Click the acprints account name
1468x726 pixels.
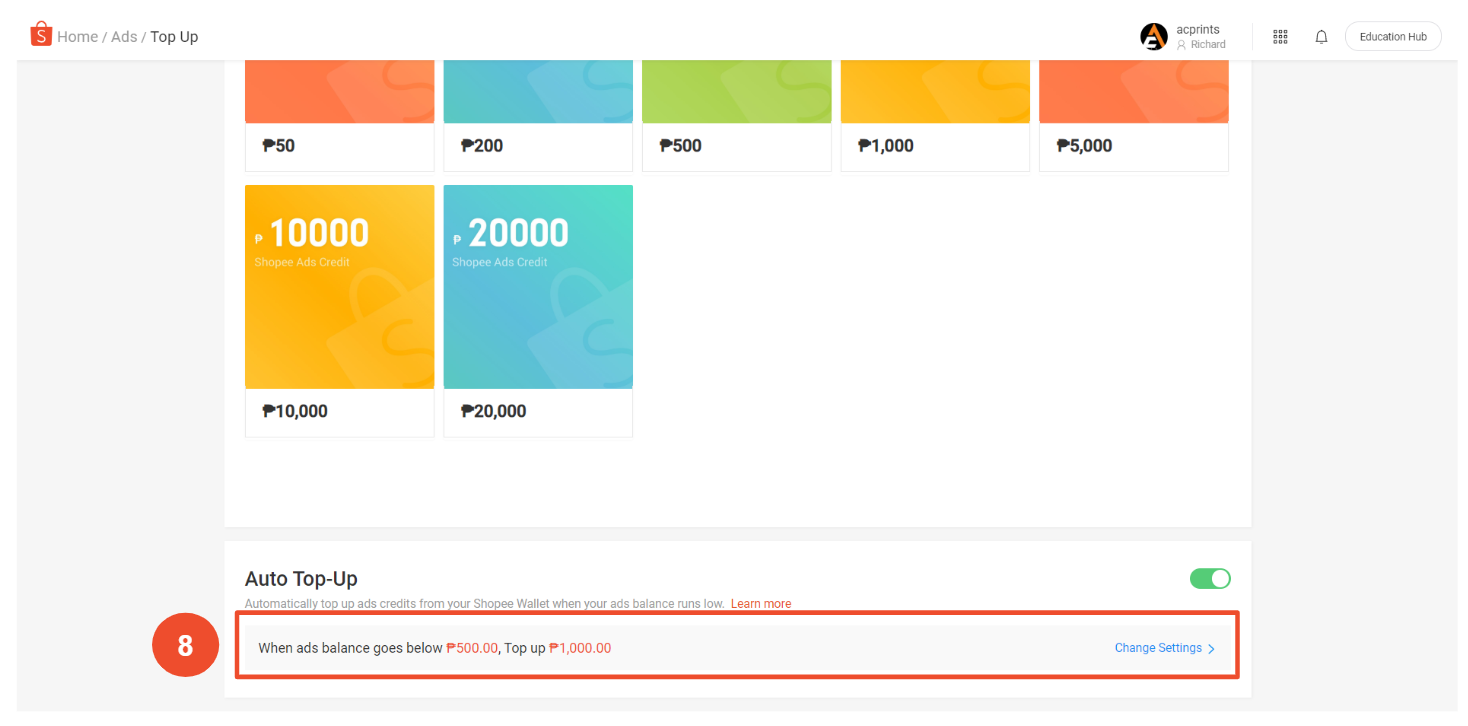[x=1197, y=30]
